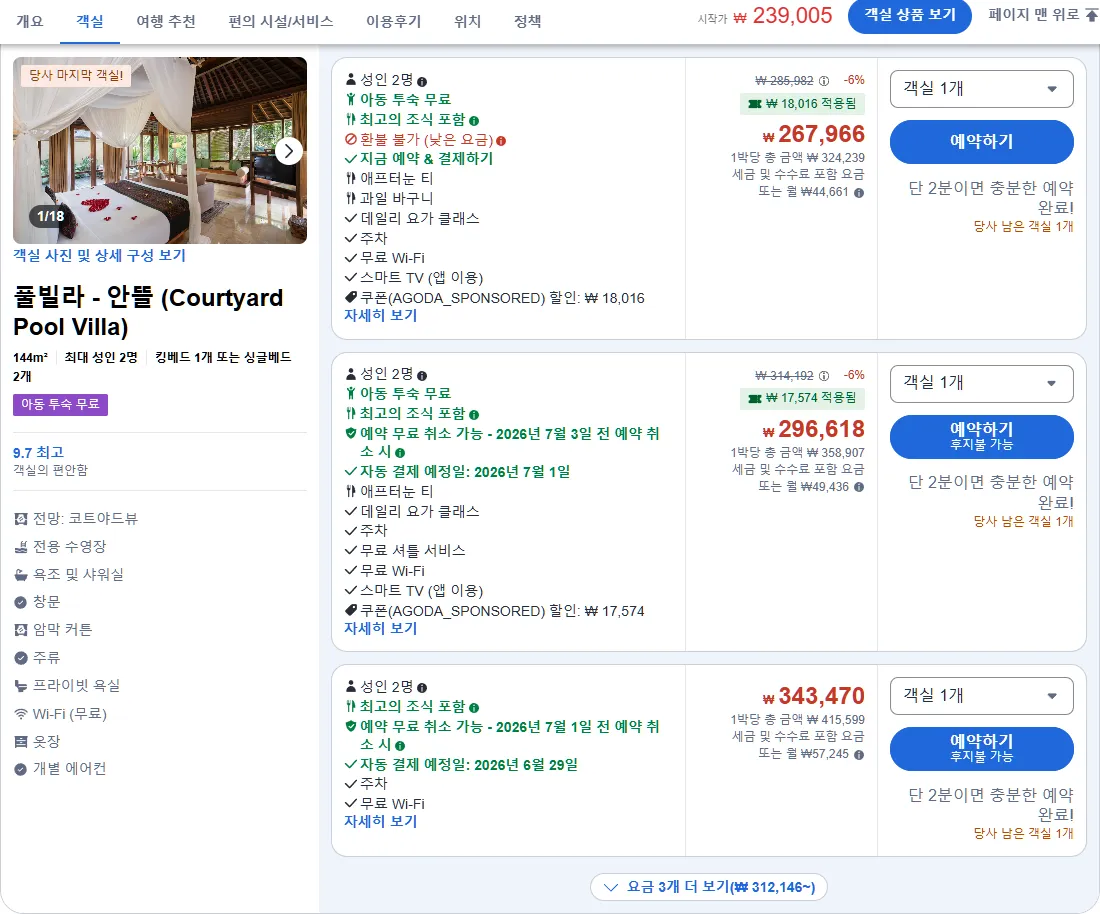Image resolution: width=1100 pixels, height=914 pixels.
Task: Click info icon beside crossed-out ₩285,982 price
Action: (824, 81)
